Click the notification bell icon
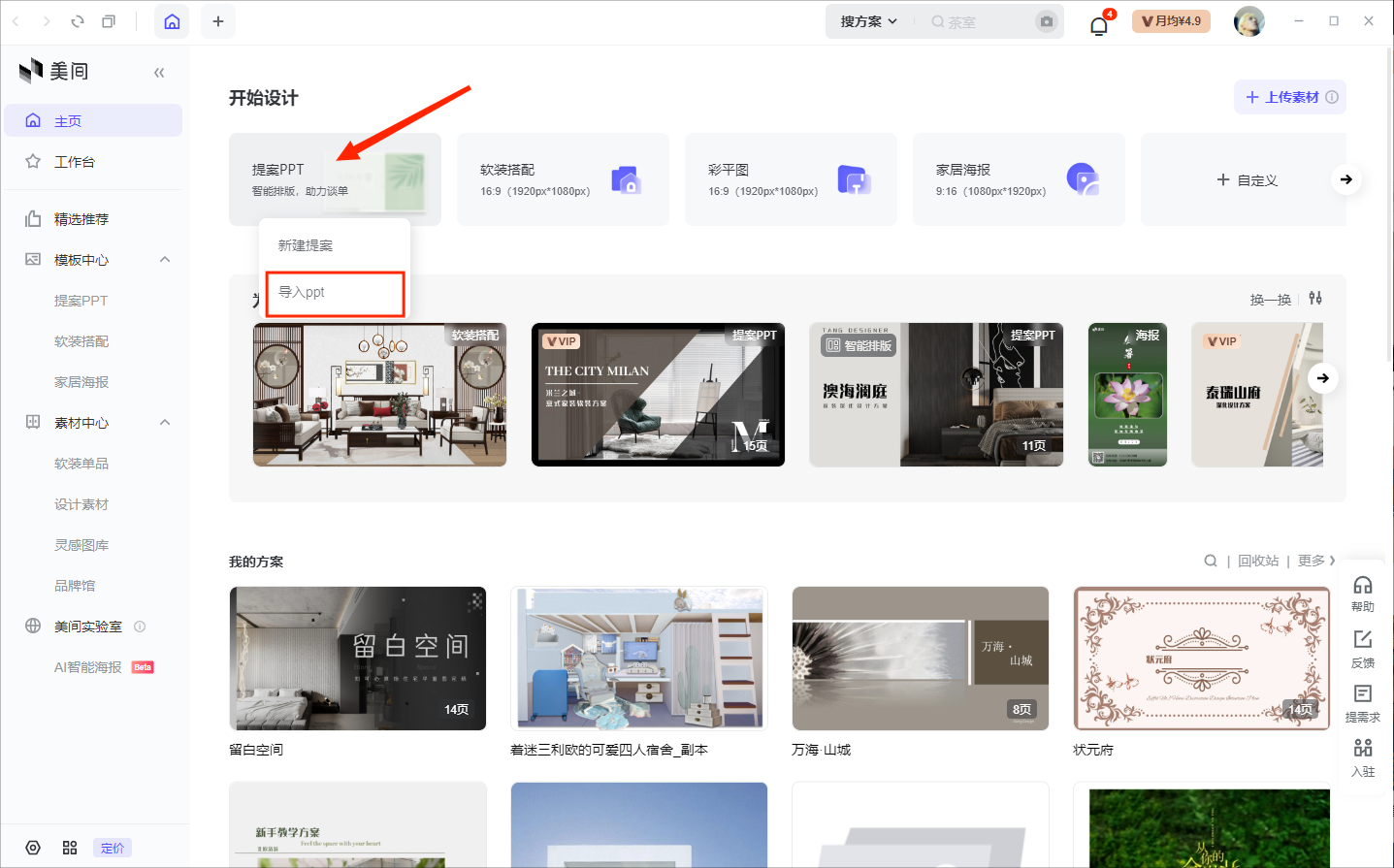The height and width of the screenshot is (868, 1394). click(x=1098, y=24)
